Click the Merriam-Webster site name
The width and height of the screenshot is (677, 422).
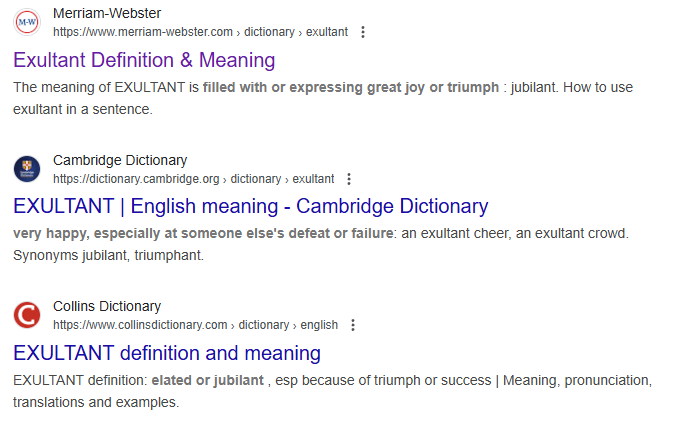pyautogui.click(x=109, y=14)
